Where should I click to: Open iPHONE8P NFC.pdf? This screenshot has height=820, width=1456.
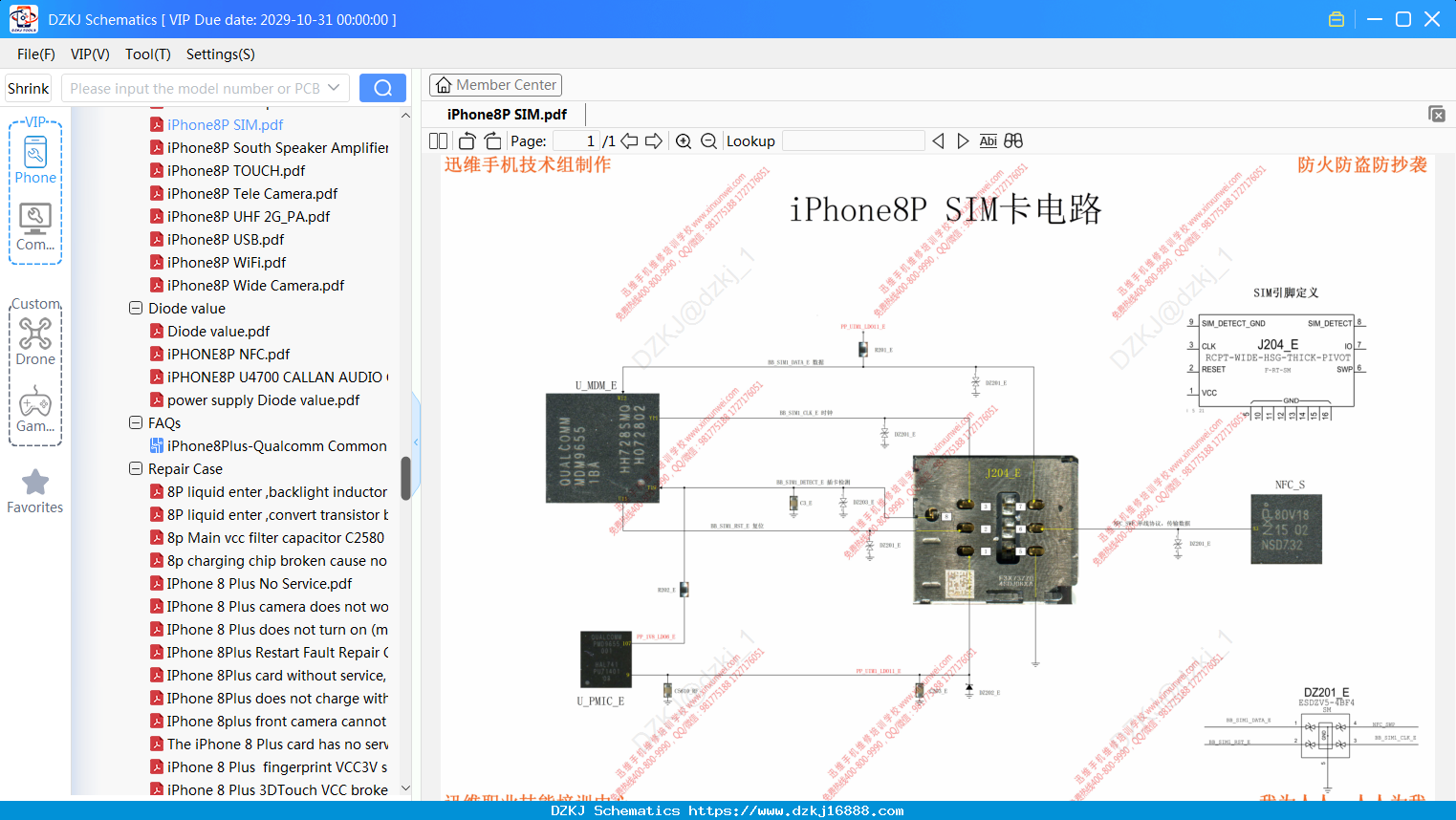point(228,355)
